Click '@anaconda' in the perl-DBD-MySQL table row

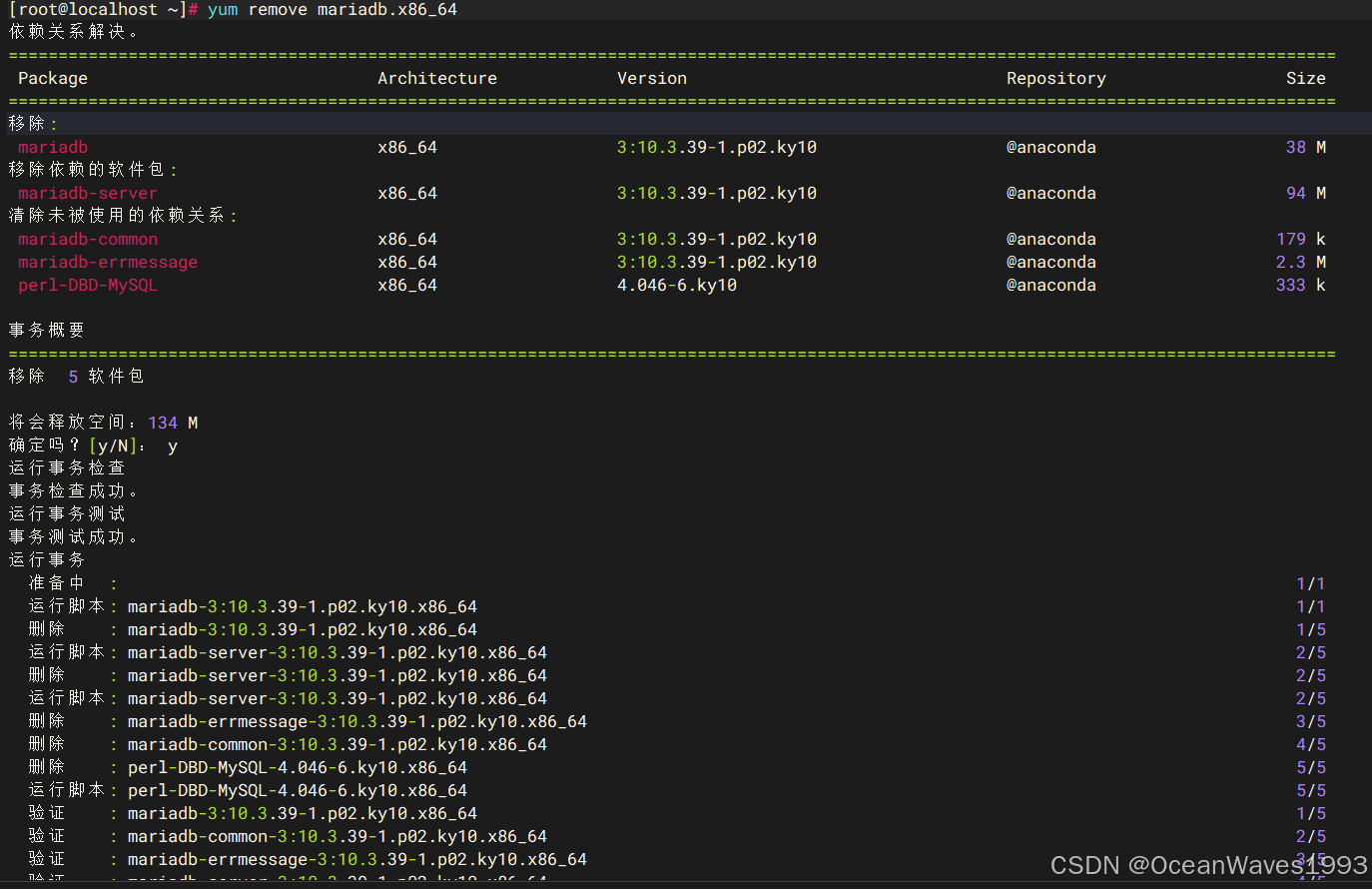(x=1051, y=285)
